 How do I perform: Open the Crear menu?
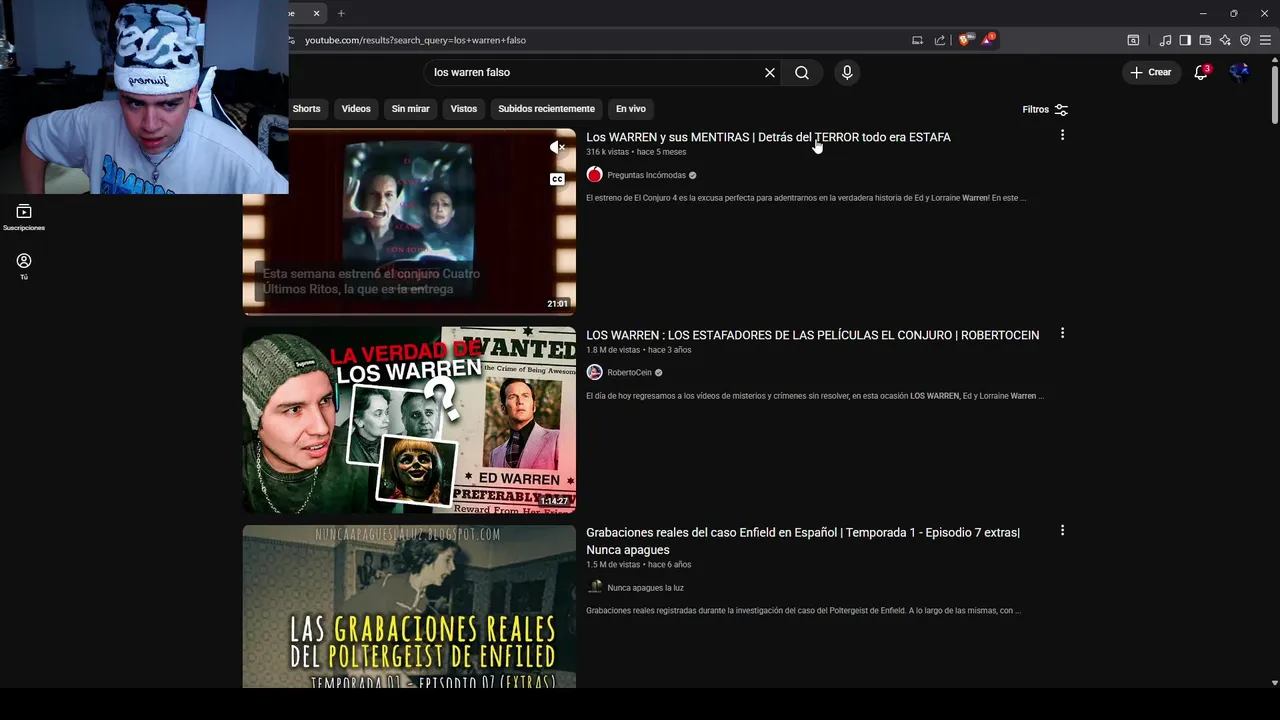1151,72
